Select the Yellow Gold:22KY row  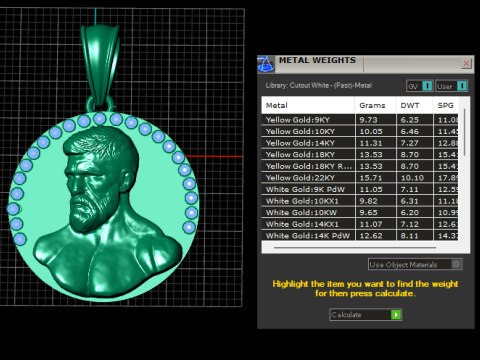360,178
